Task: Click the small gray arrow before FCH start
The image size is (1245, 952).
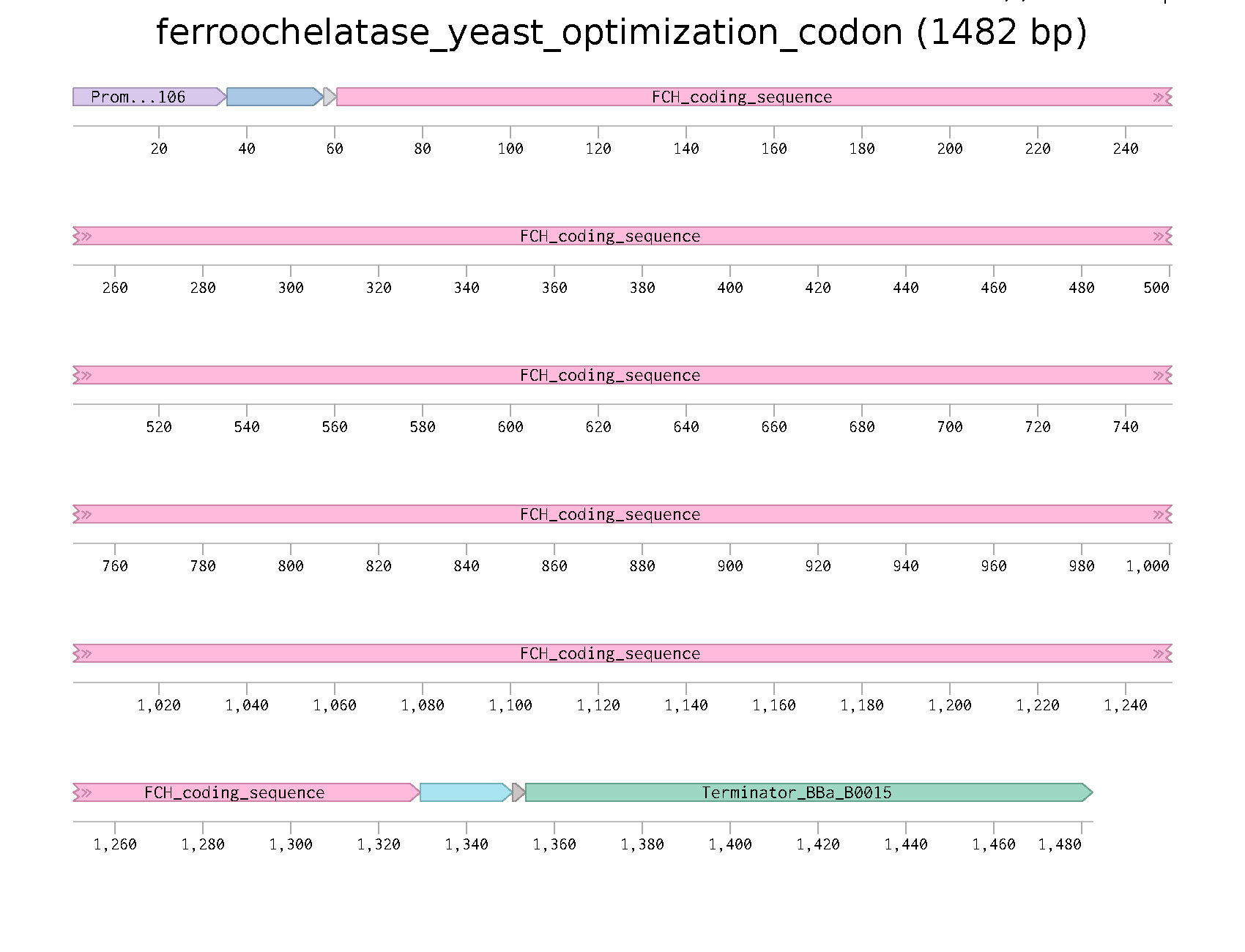Action: [330, 97]
